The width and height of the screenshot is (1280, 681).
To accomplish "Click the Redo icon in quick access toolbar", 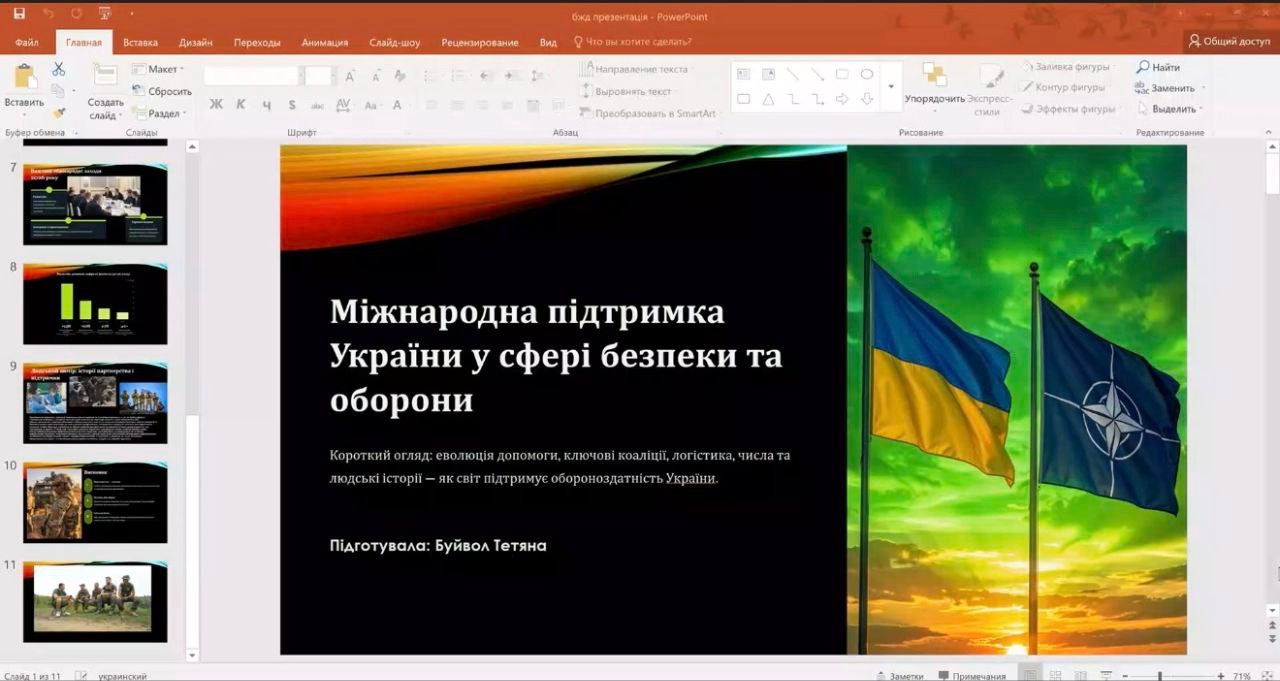I will pyautogui.click(x=77, y=13).
